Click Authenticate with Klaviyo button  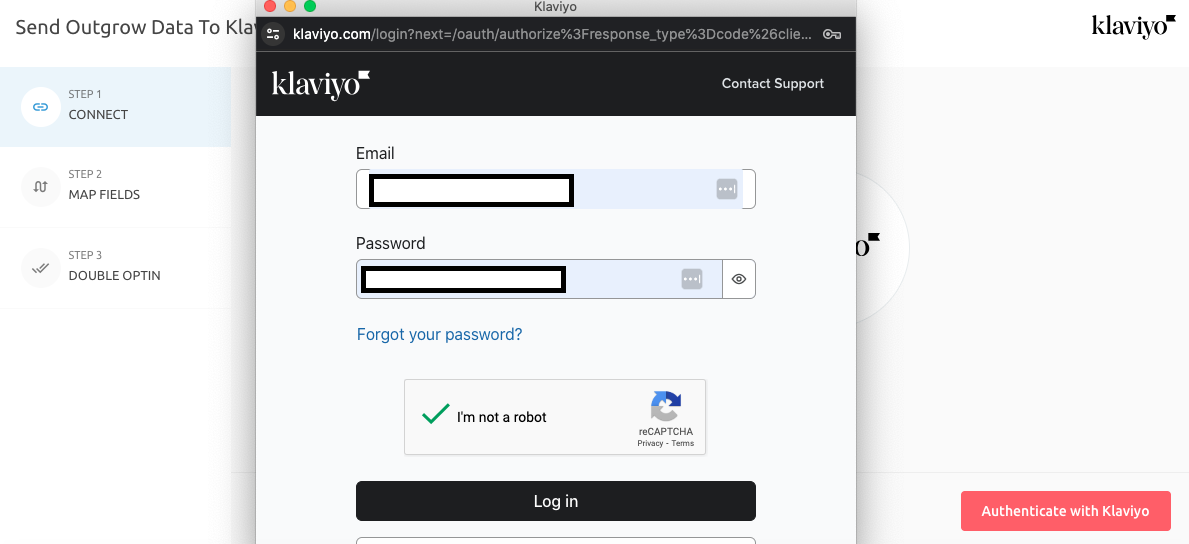click(1065, 511)
